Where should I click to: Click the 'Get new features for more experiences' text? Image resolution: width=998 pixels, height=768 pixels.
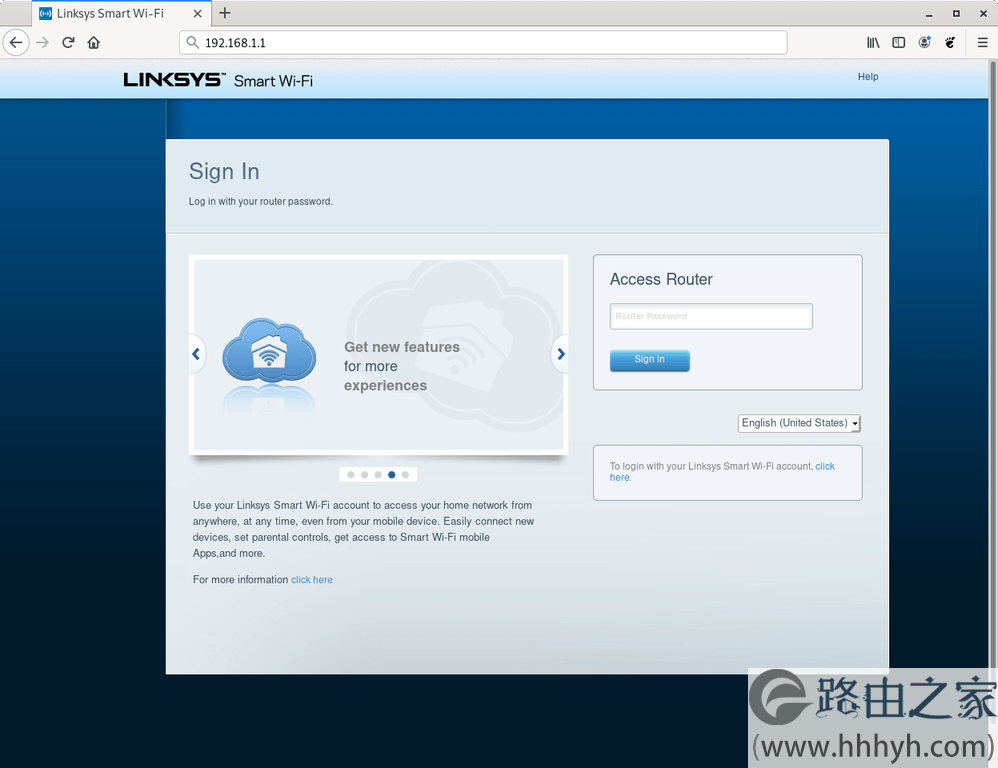tap(402, 367)
